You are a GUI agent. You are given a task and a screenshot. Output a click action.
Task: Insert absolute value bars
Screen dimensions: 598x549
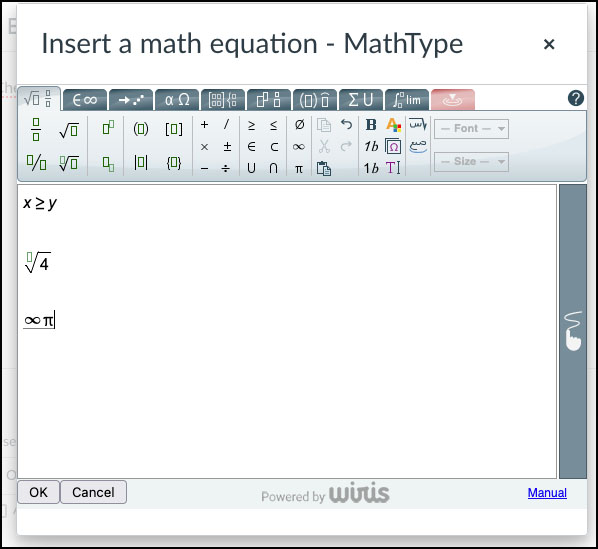click(x=141, y=163)
